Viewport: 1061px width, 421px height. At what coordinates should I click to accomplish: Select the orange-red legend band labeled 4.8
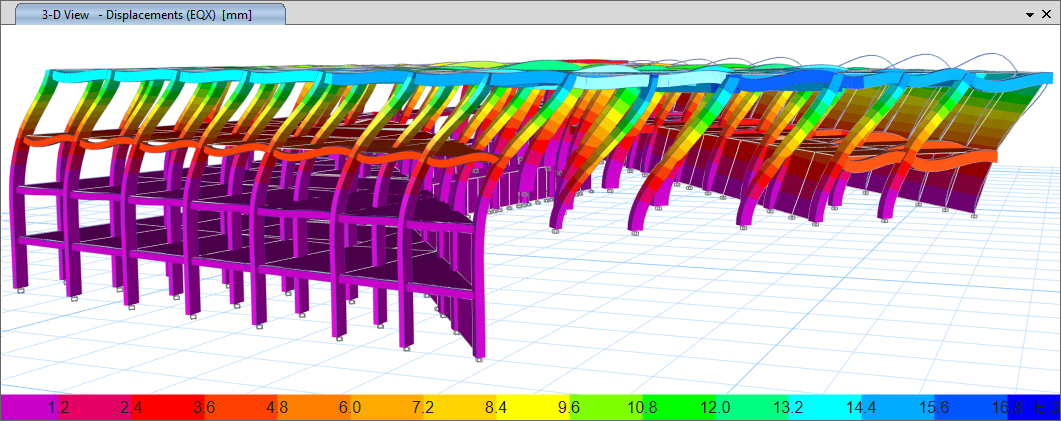pyautogui.click(x=275, y=408)
